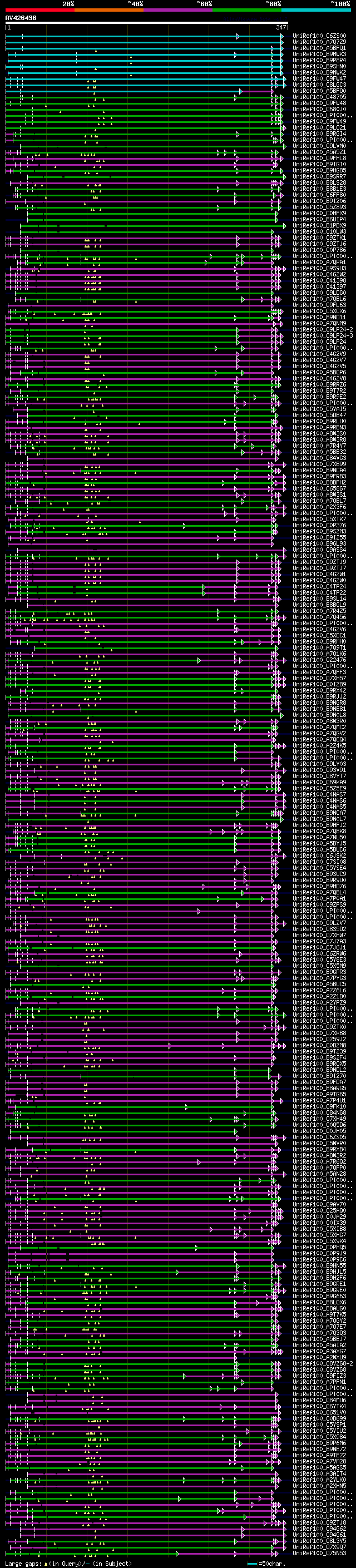Select the UniRef100_Q9FIZ3 label

319,1375
